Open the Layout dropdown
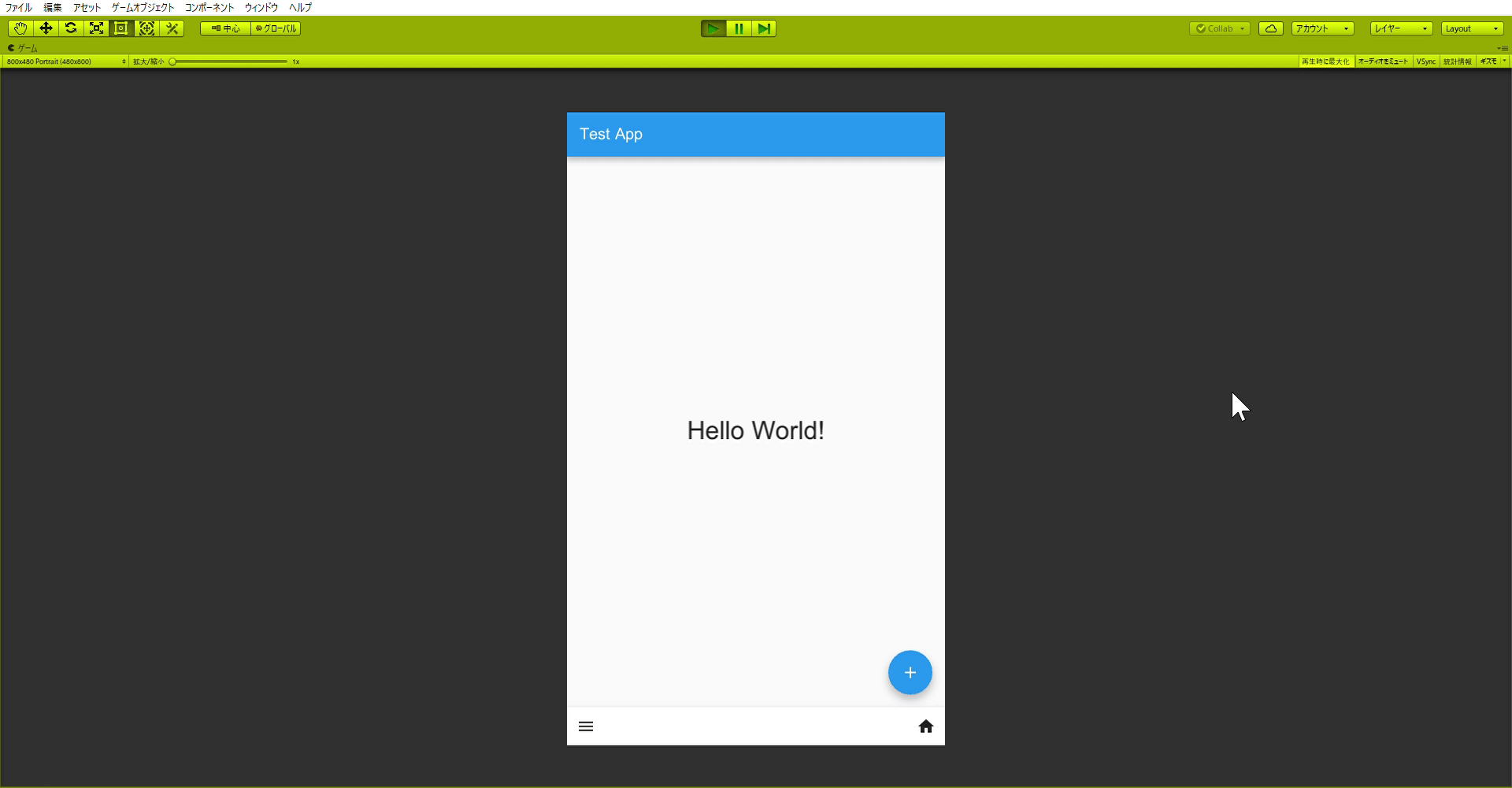The image size is (1512, 788). 1472,28
